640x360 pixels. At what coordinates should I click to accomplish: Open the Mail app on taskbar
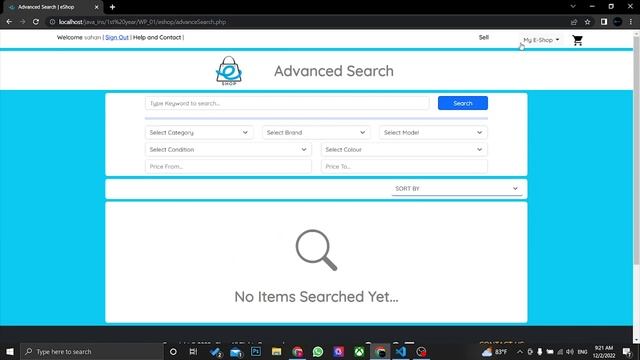[x=236, y=352]
